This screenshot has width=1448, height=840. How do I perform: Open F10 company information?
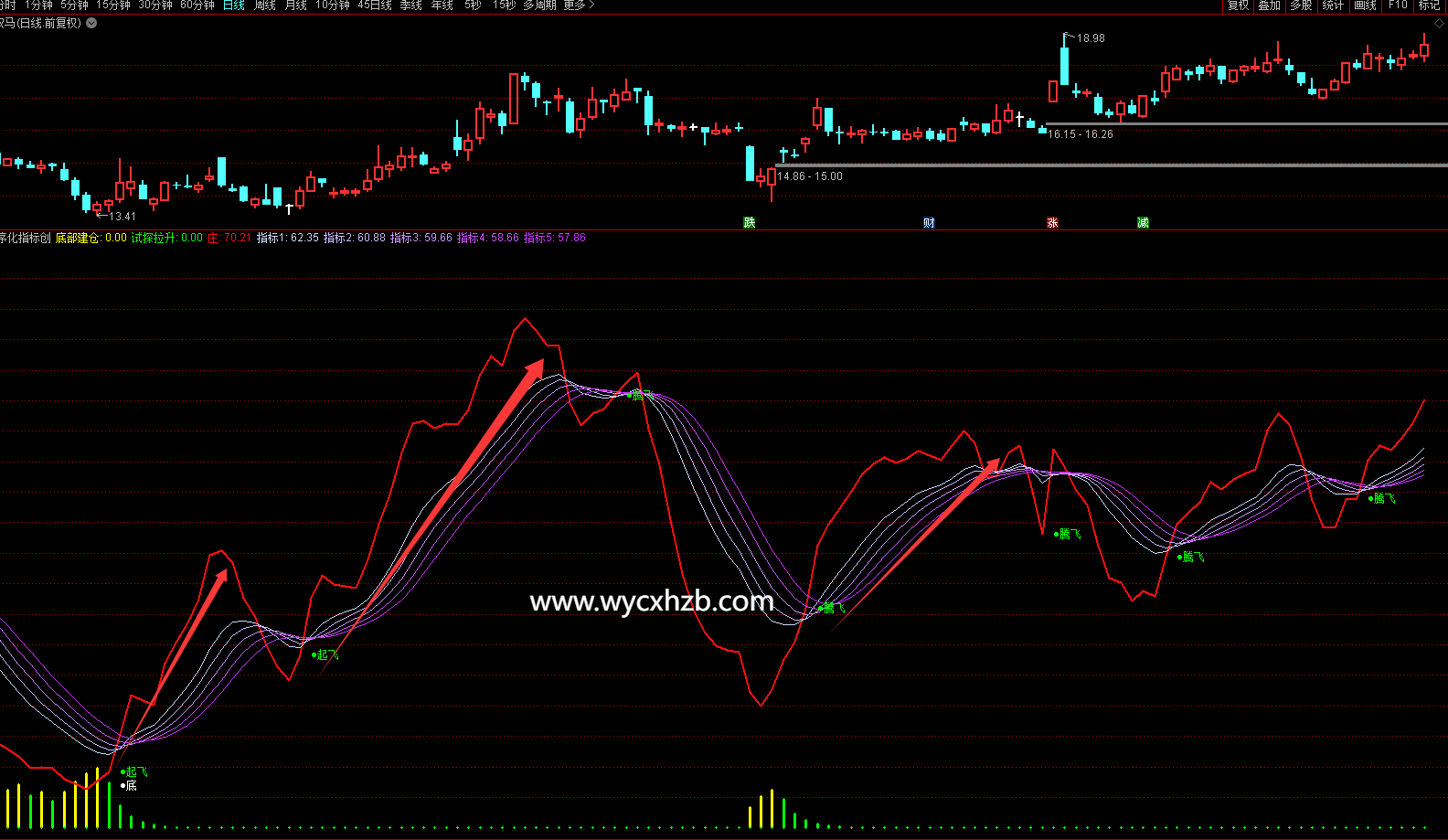click(x=1398, y=5)
